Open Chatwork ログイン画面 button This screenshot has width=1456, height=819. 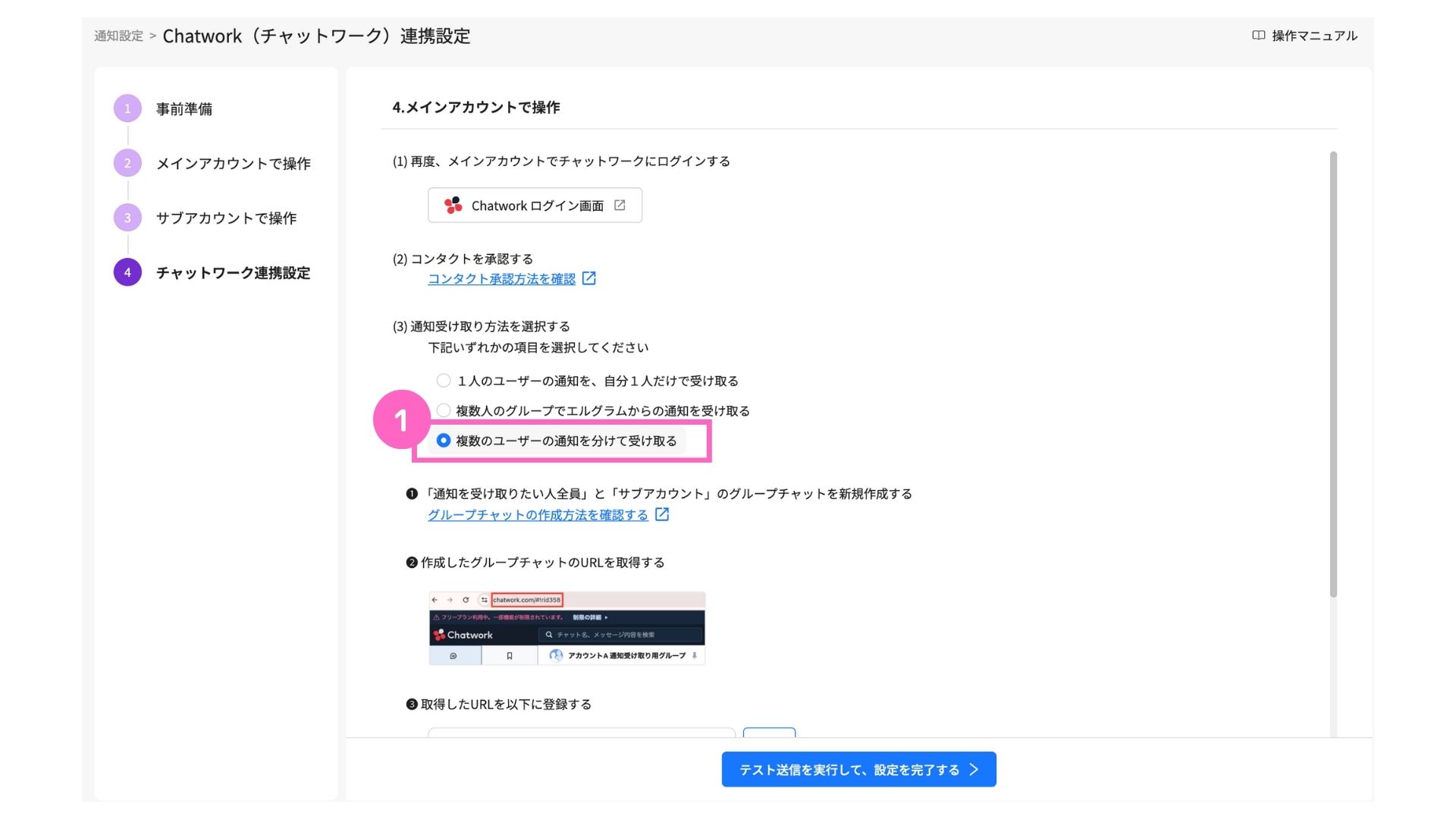535,206
